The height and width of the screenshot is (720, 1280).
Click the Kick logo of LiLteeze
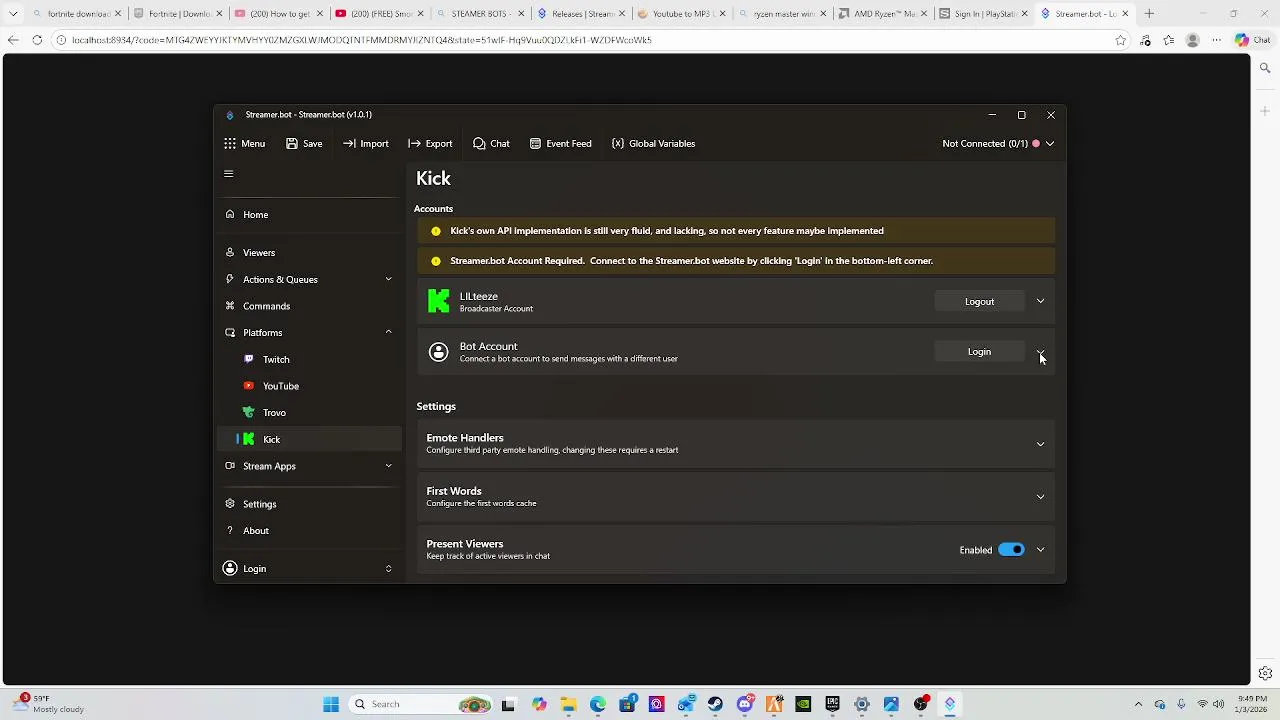tap(438, 302)
